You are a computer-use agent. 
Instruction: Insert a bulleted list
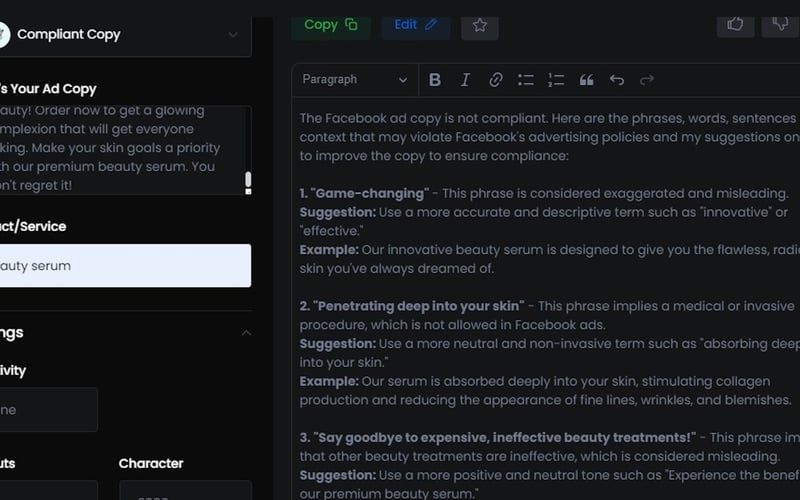pos(526,80)
